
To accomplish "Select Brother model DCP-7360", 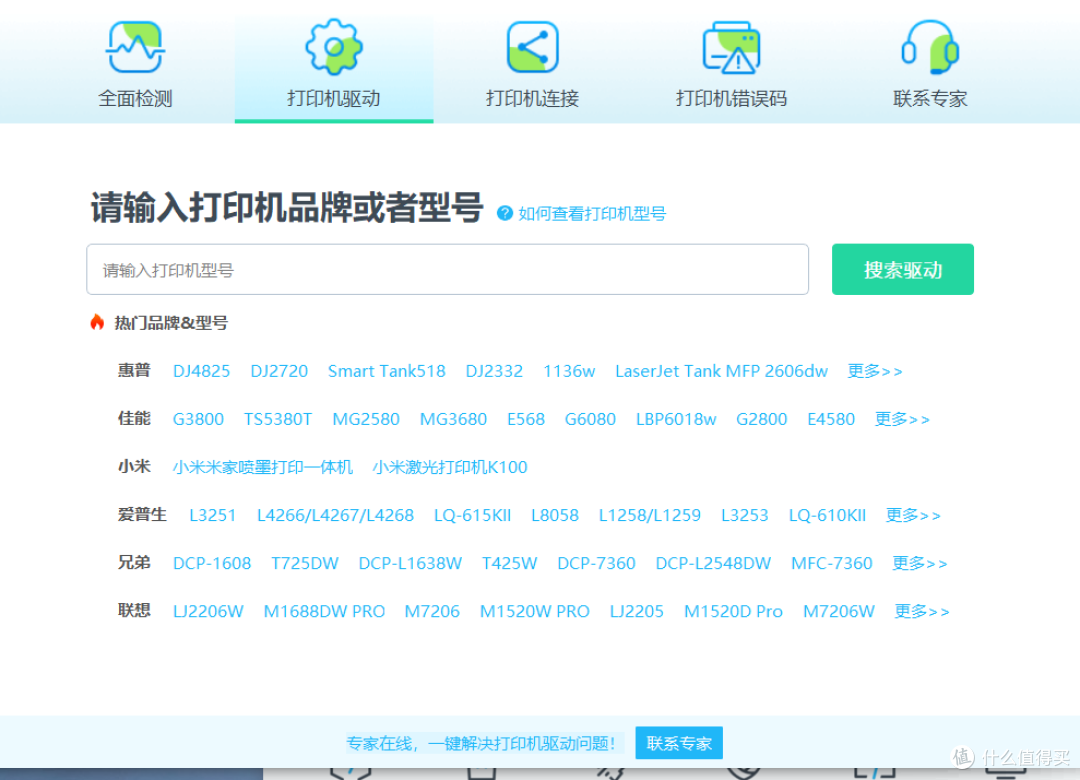I will point(596,563).
